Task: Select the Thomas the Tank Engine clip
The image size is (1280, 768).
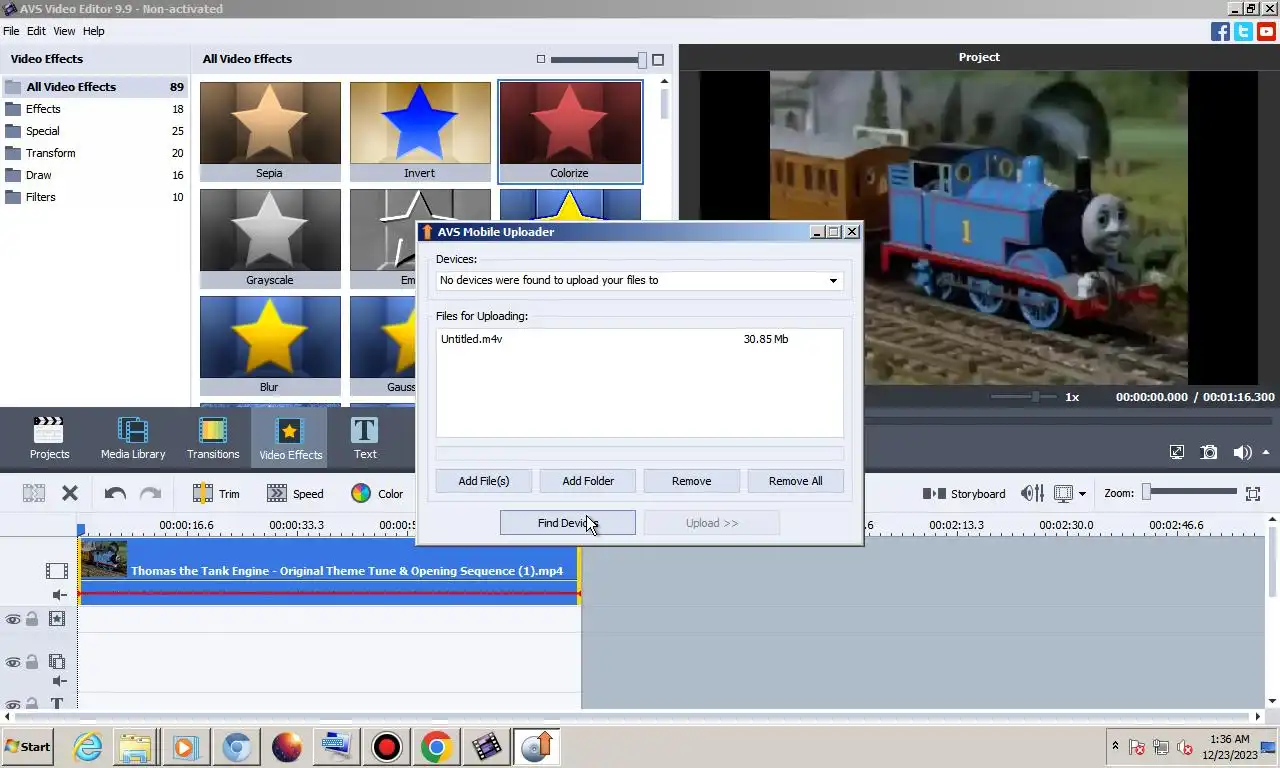Action: (329, 571)
